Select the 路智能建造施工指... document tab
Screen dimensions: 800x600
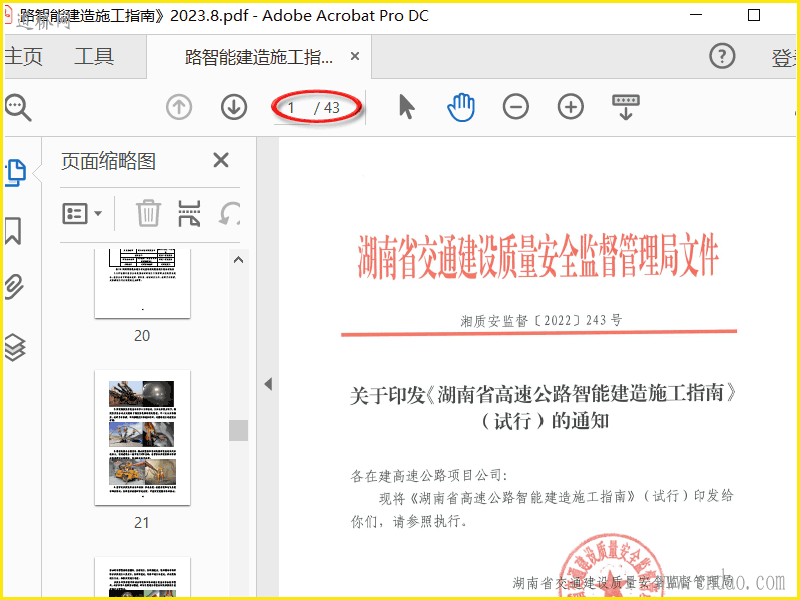(259, 57)
